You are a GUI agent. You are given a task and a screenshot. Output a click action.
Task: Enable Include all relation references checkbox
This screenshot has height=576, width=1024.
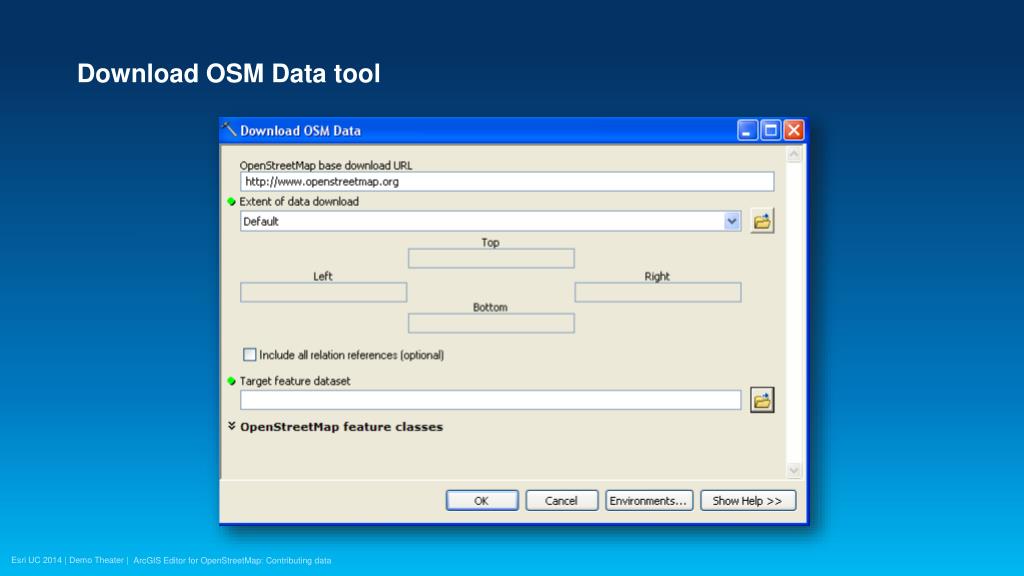[x=249, y=355]
